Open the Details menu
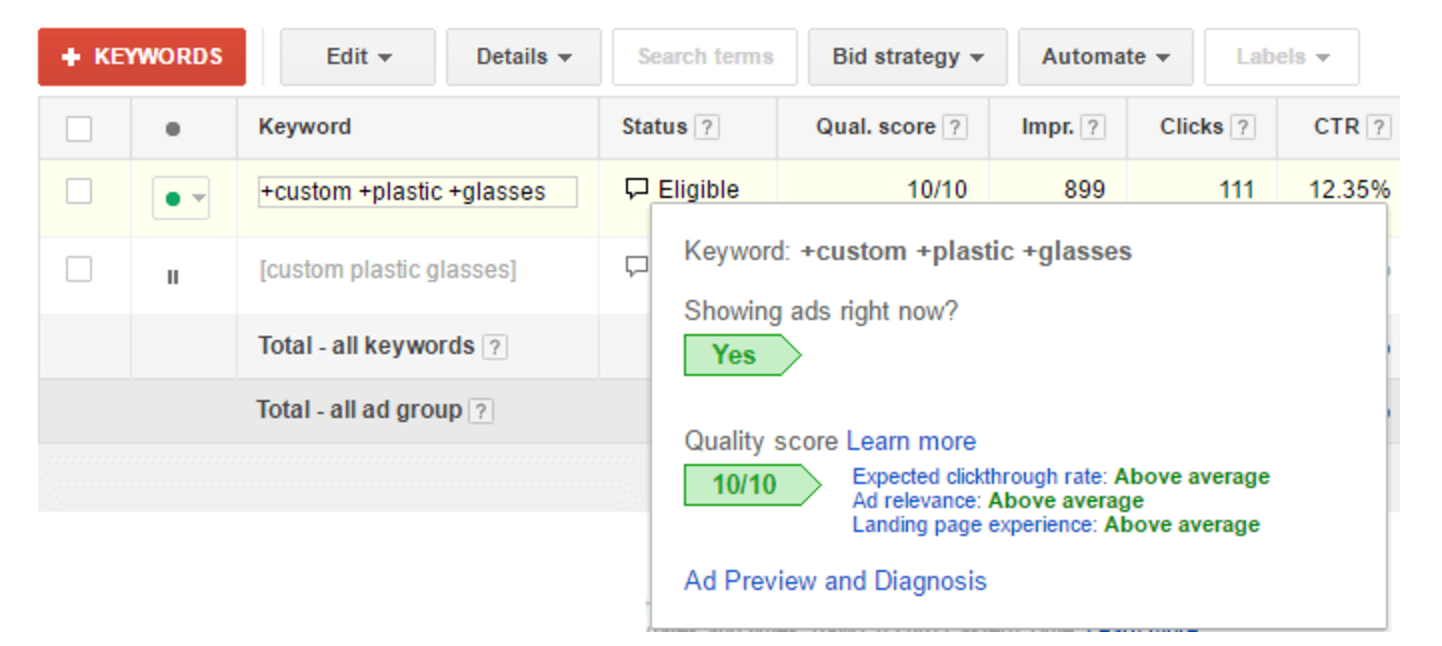This screenshot has height=646, width=1442. 523,57
